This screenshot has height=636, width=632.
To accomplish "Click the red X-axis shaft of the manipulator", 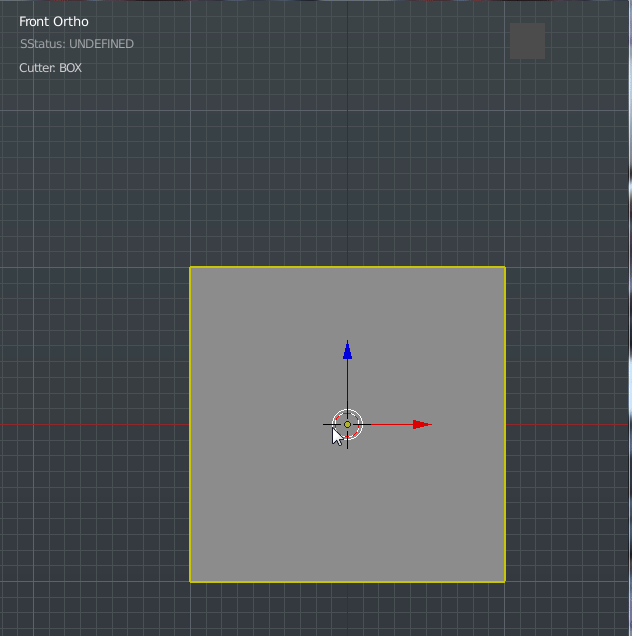I will pos(390,424).
